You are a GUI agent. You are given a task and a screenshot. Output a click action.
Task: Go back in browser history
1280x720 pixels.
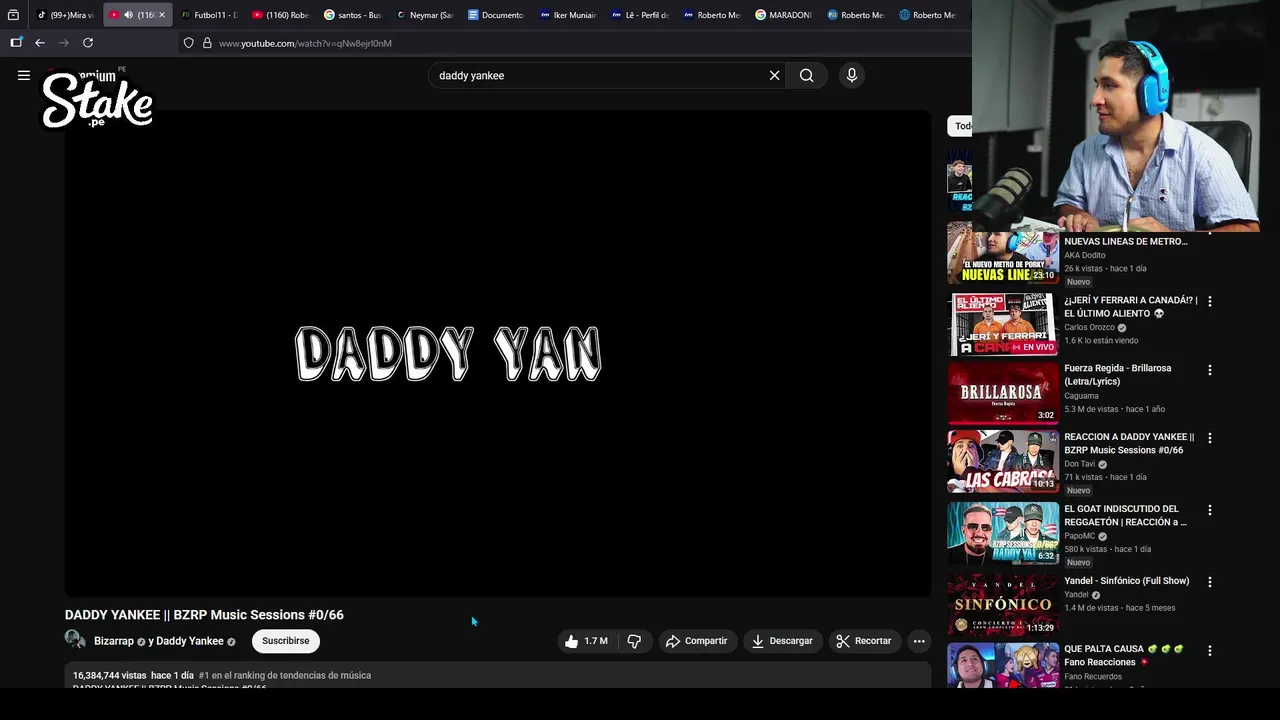click(x=40, y=43)
